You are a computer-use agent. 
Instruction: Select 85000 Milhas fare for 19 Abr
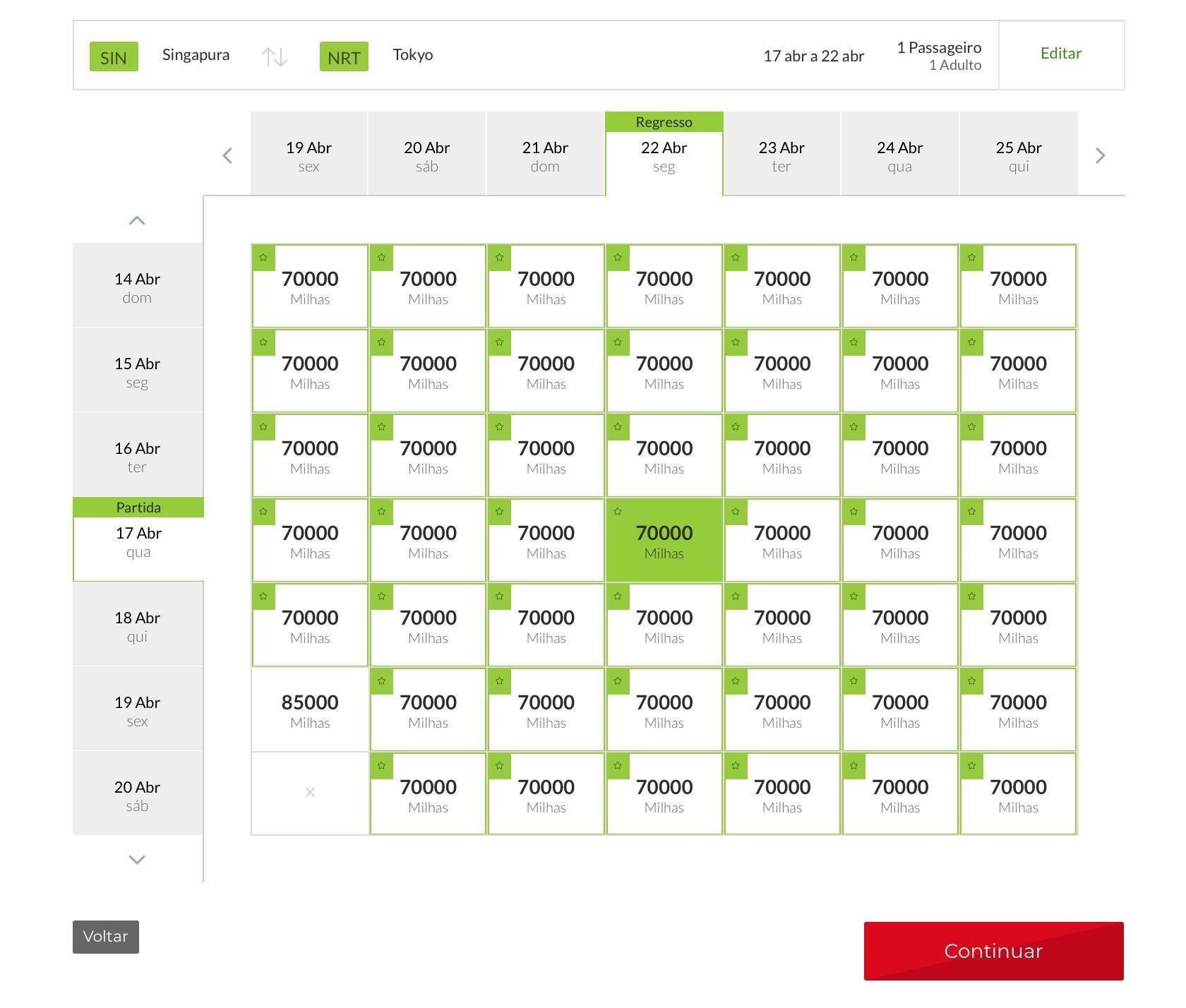pyautogui.click(x=310, y=709)
